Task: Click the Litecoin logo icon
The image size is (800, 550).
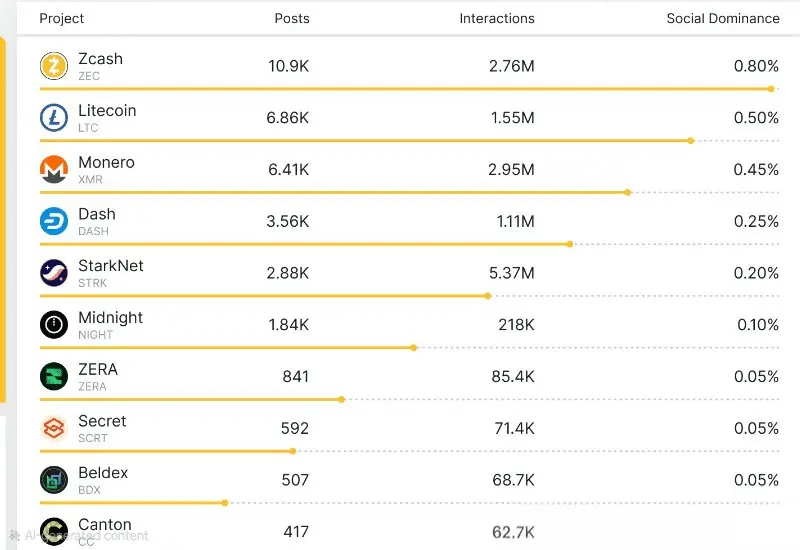Action: point(53,118)
